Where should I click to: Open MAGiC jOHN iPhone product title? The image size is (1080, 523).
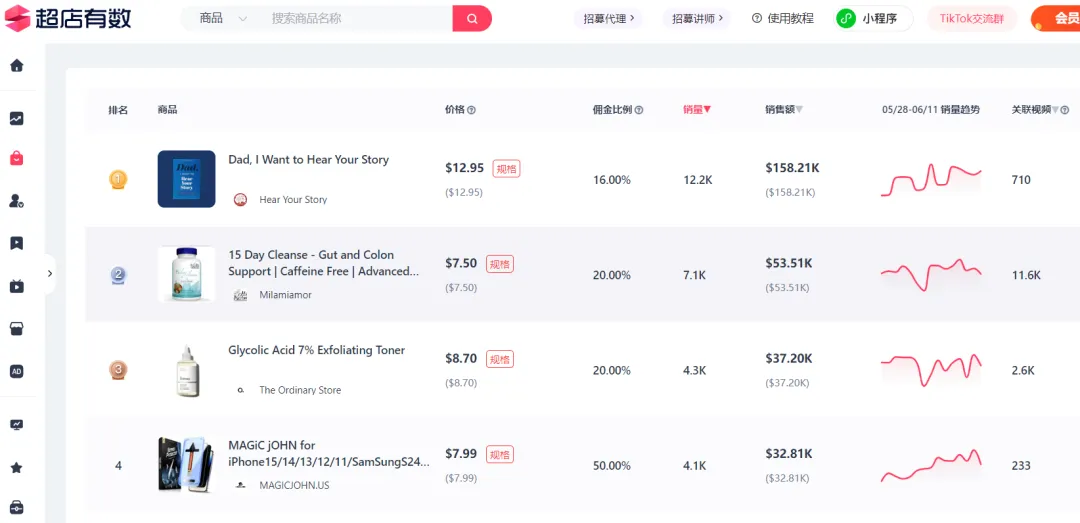(329, 453)
